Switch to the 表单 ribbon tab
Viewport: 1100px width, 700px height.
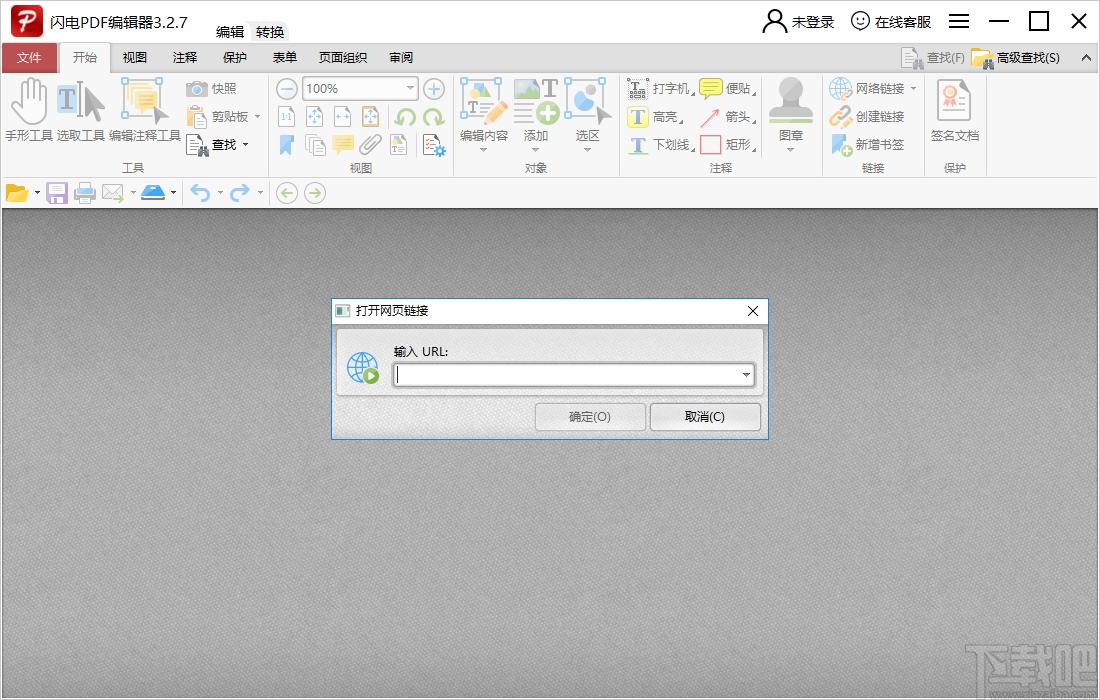[285, 58]
